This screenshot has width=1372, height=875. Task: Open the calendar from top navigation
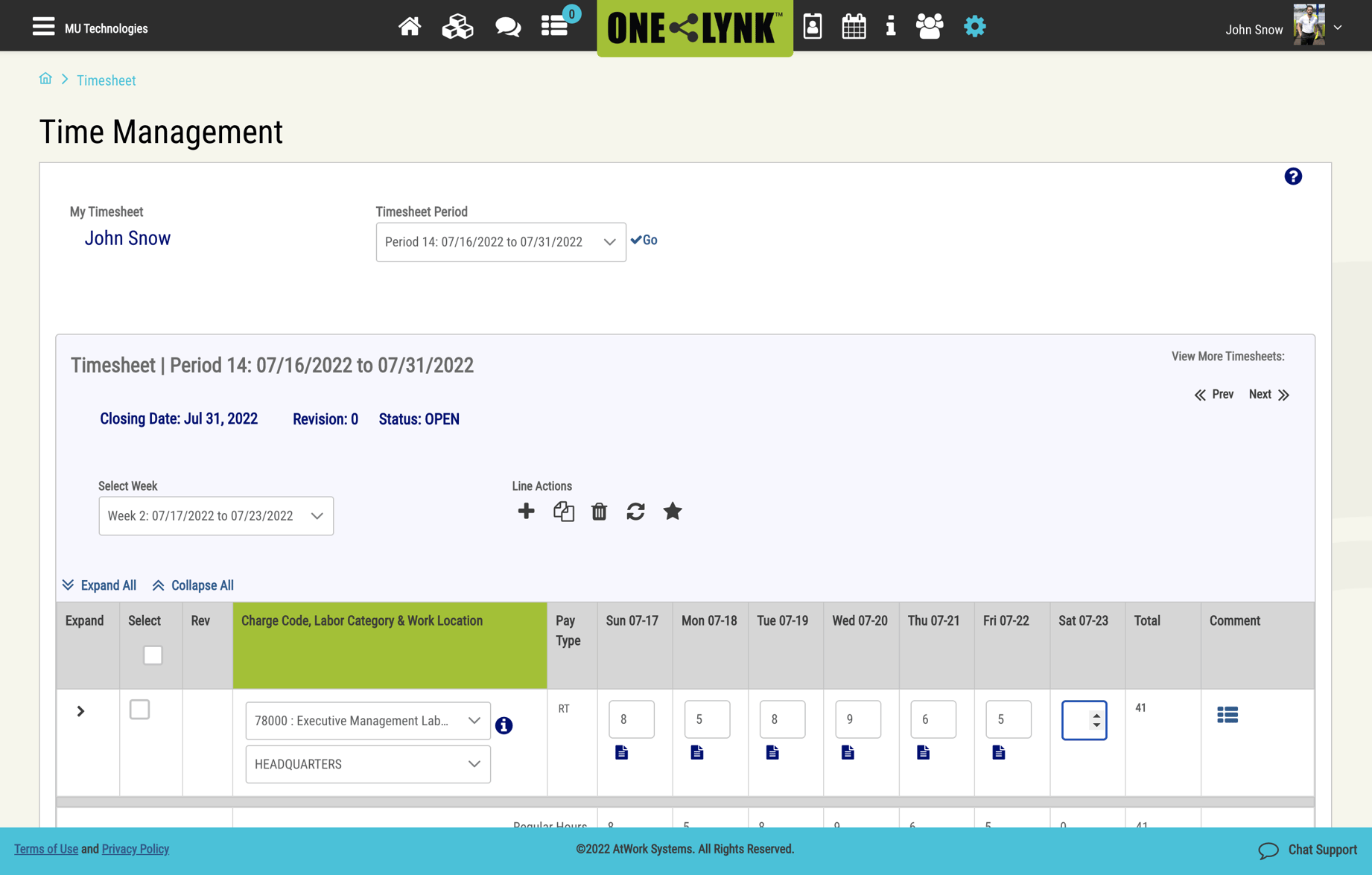[853, 25]
